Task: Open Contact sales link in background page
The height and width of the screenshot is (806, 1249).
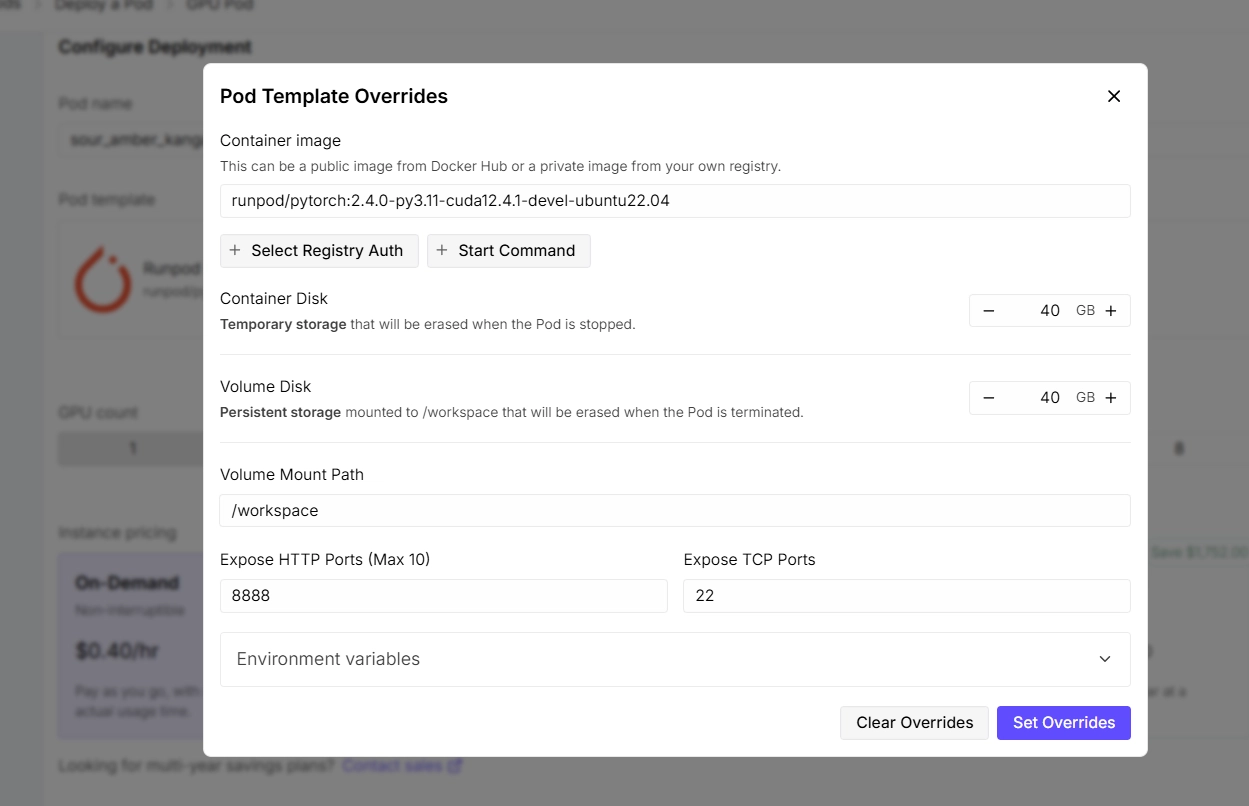Action: pyautogui.click(x=402, y=766)
